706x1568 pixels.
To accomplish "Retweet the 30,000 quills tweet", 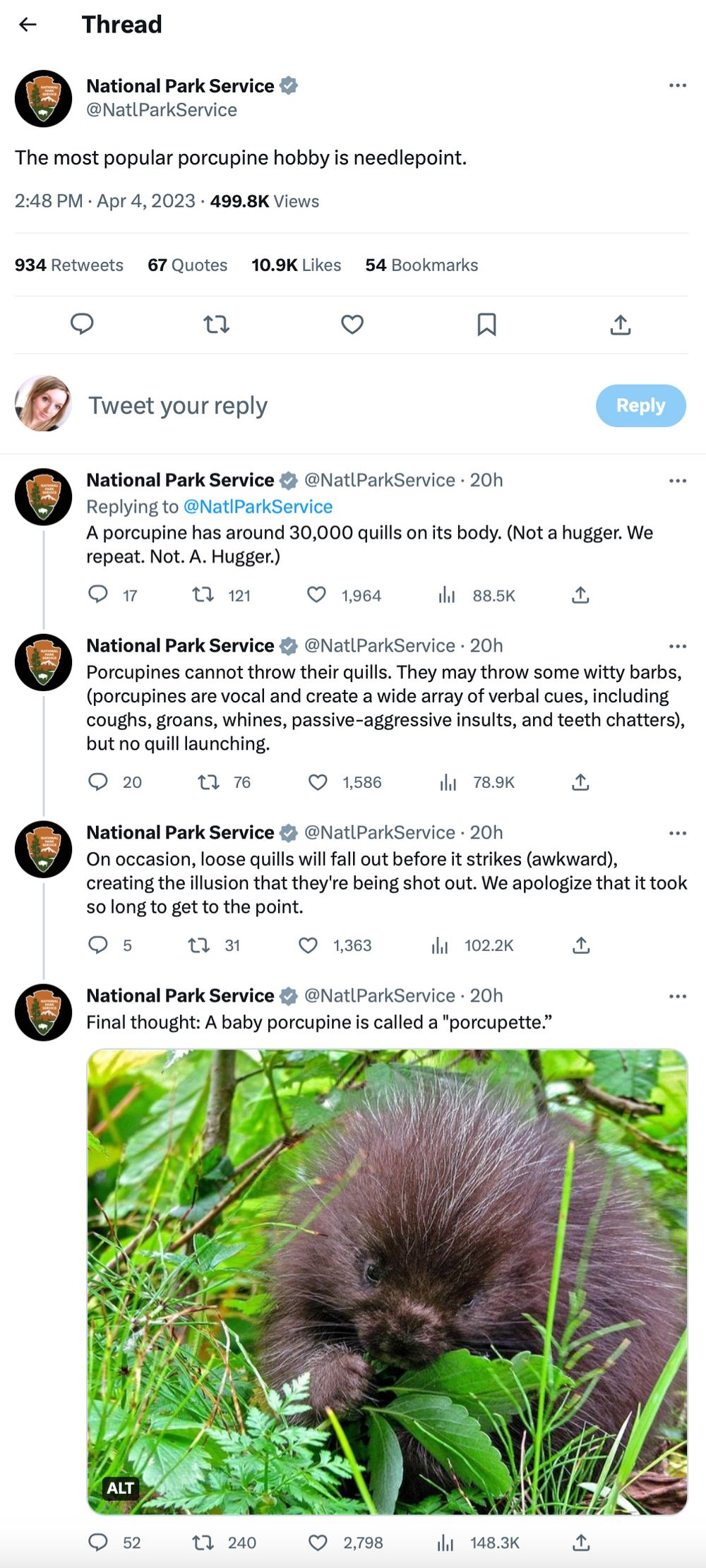I will tap(205, 595).
